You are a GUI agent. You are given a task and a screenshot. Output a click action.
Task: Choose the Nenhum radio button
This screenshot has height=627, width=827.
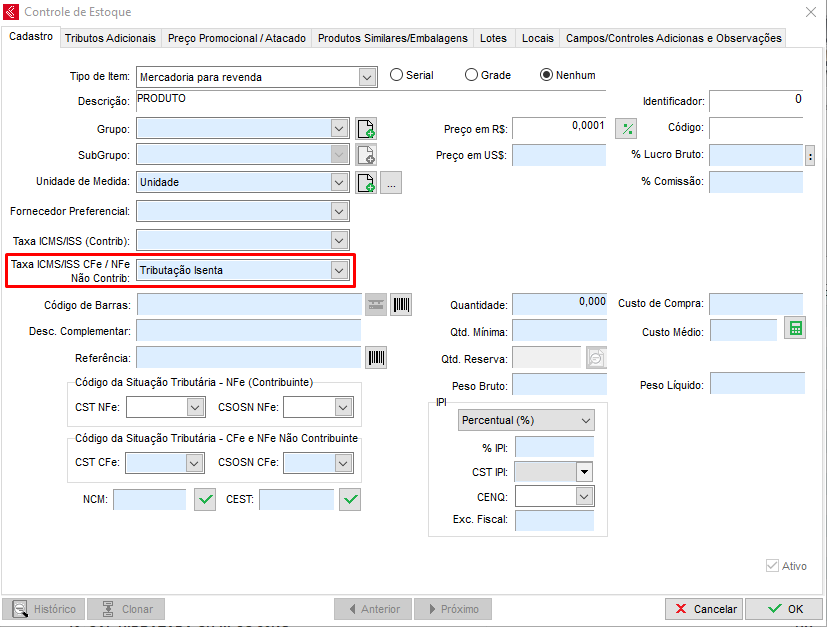pyautogui.click(x=547, y=75)
